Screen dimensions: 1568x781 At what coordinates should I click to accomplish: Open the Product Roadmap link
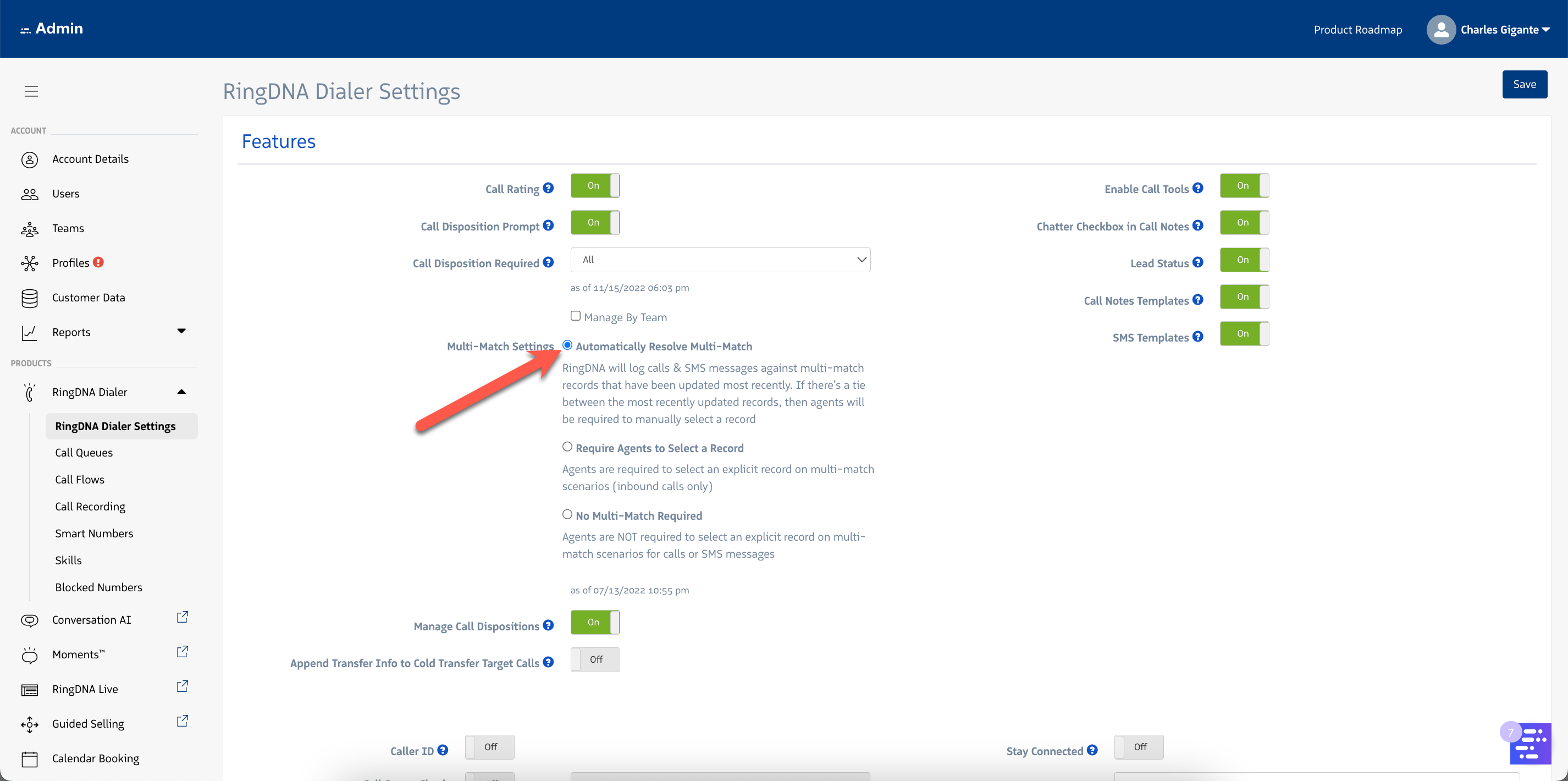tap(1357, 29)
